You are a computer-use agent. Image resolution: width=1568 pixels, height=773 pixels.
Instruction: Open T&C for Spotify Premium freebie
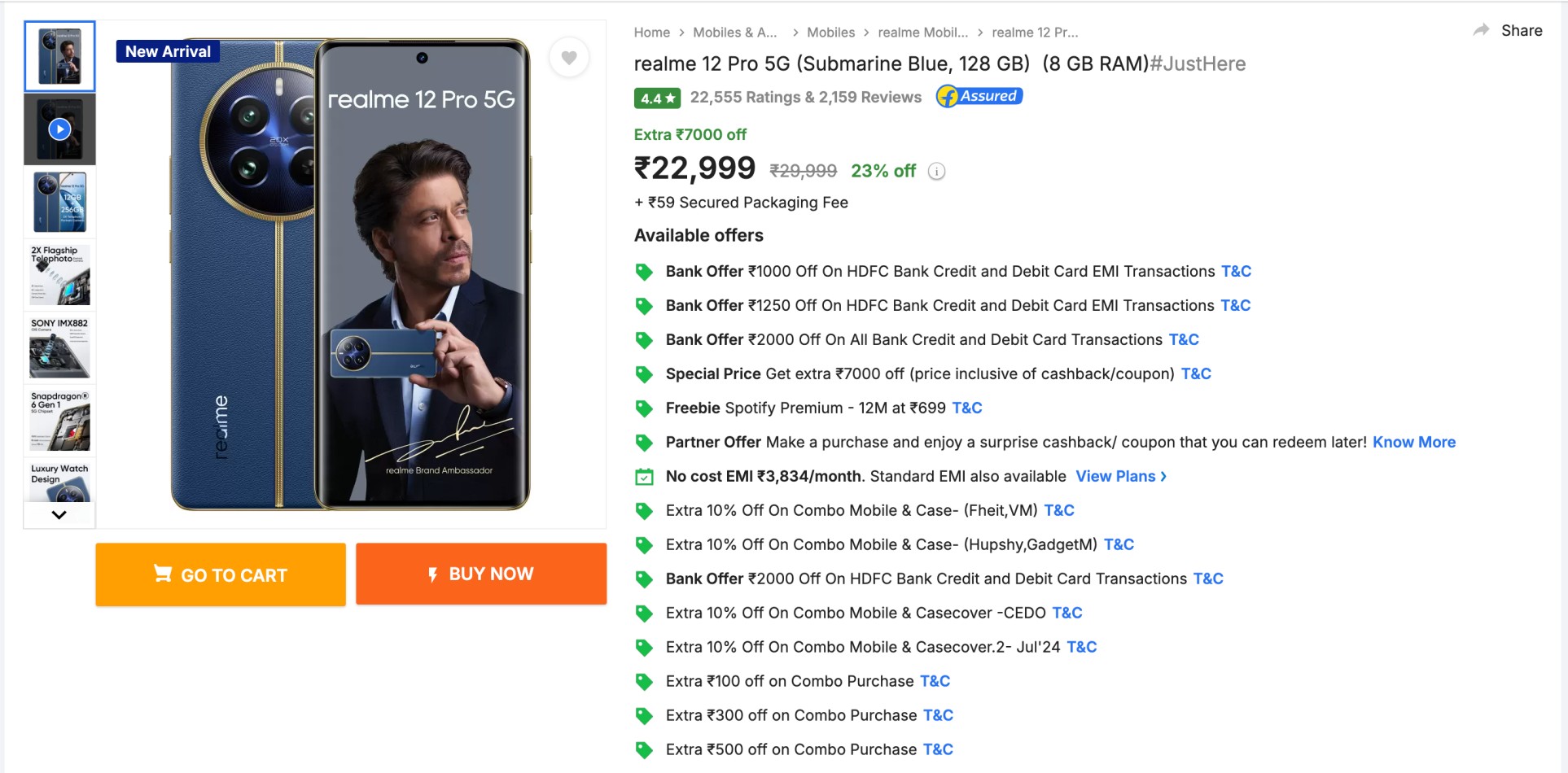(x=967, y=408)
